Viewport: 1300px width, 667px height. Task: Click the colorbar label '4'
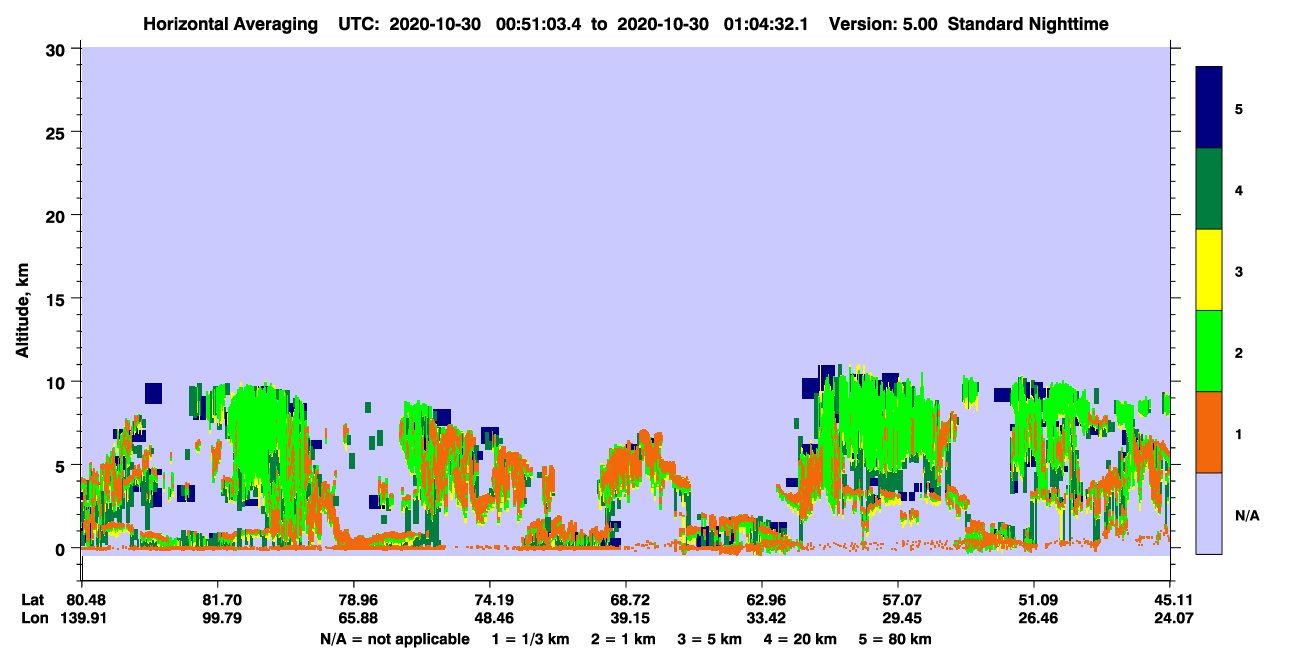point(1239,190)
